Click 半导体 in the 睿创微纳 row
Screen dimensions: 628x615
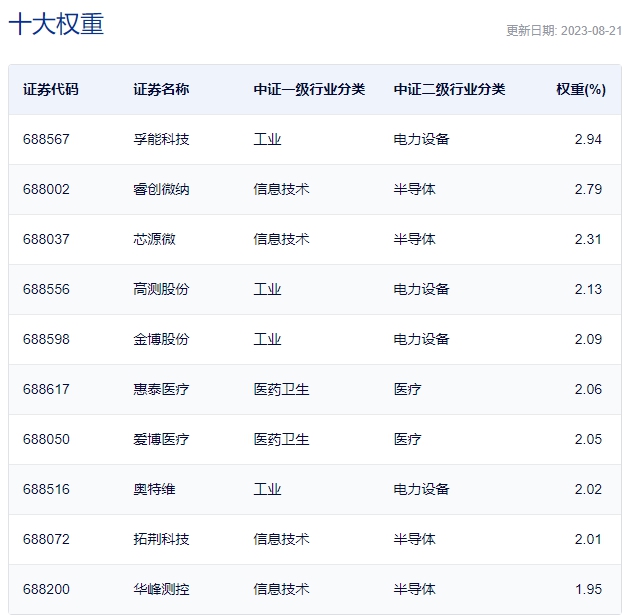415,189
